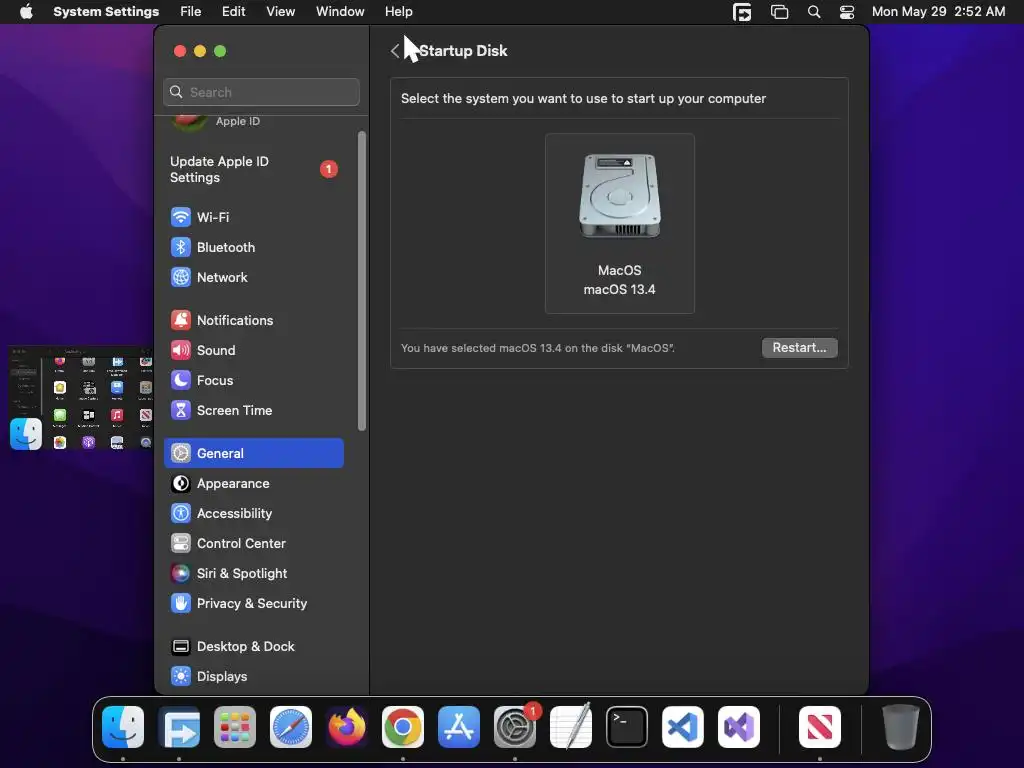Select General in the sidebar
The image size is (1024, 768).
click(x=253, y=453)
